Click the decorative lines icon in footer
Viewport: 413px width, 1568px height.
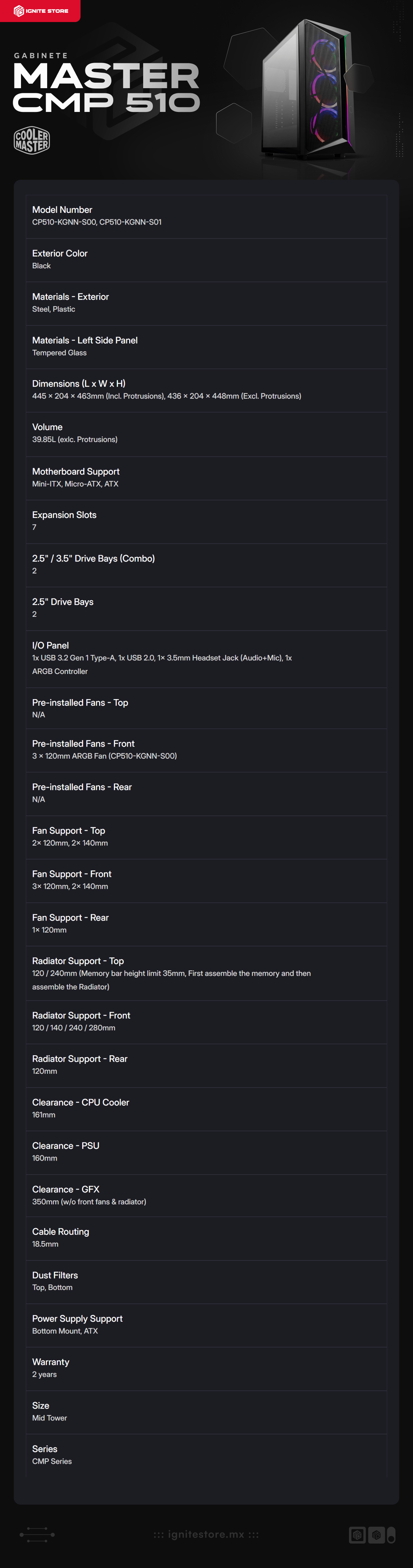pos(37,1535)
